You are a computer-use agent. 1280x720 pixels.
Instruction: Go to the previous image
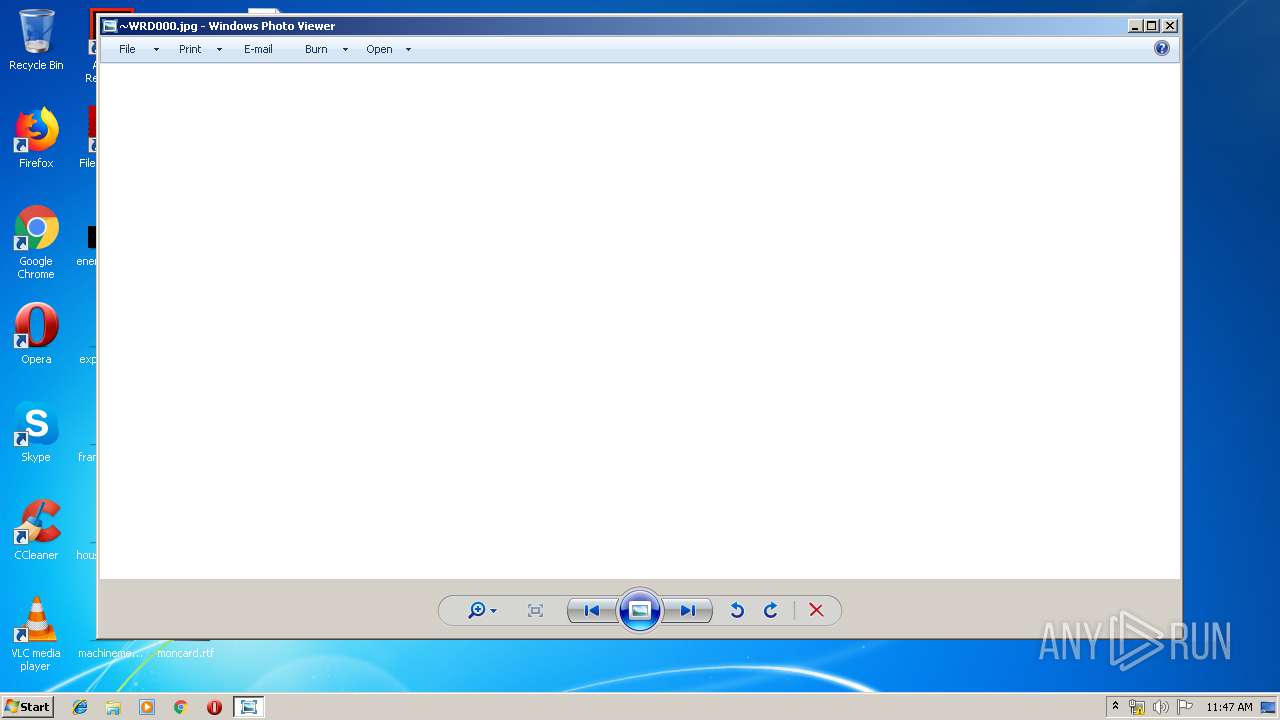click(x=591, y=610)
